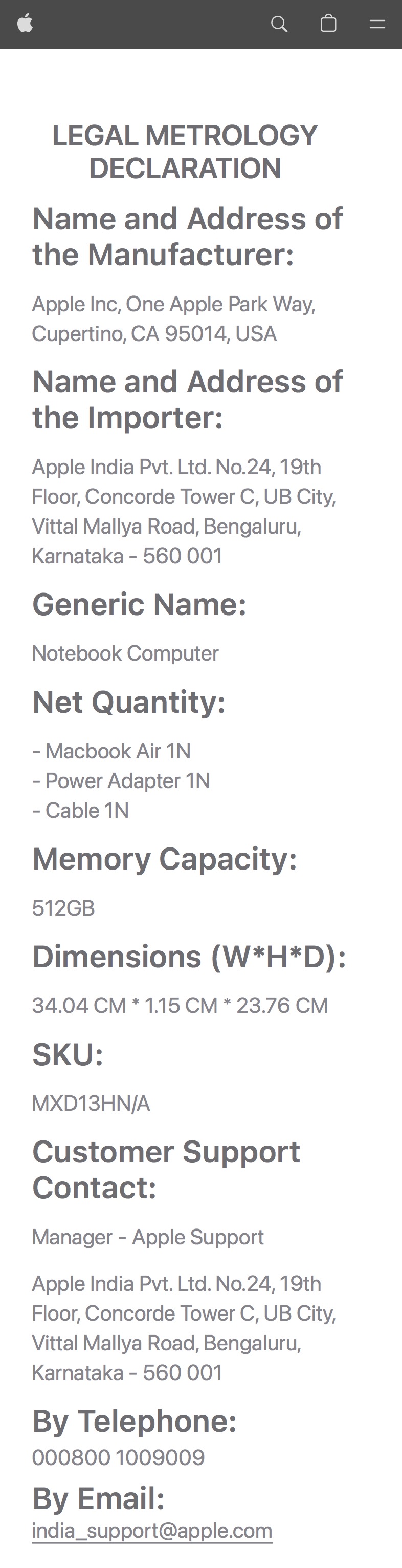Click the Manager - Apple Support text
Image resolution: width=402 pixels, height=1568 pixels.
pyautogui.click(x=148, y=1237)
